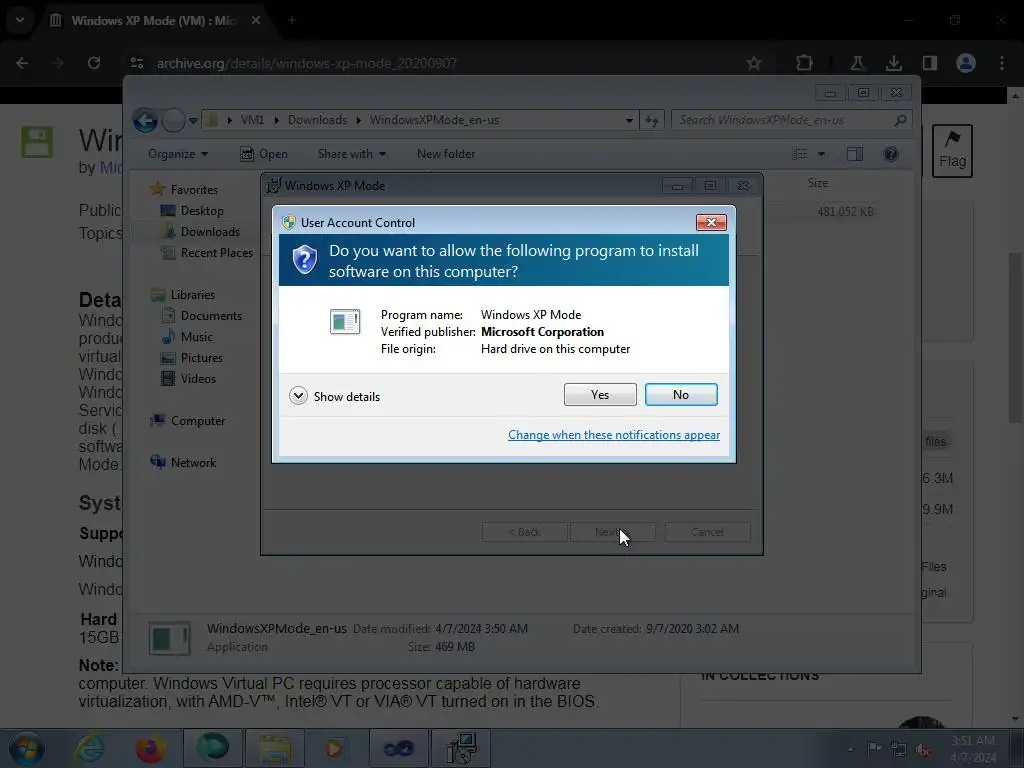Screen dimensions: 1024x768
Task: Click the Windows XP Mode program icon
Action: (x=345, y=321)
